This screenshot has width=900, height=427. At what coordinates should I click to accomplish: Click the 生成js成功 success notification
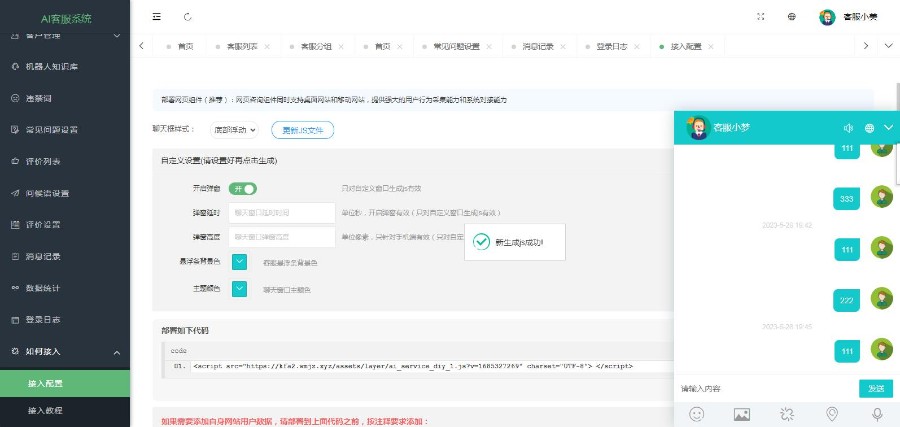(515, 242)
